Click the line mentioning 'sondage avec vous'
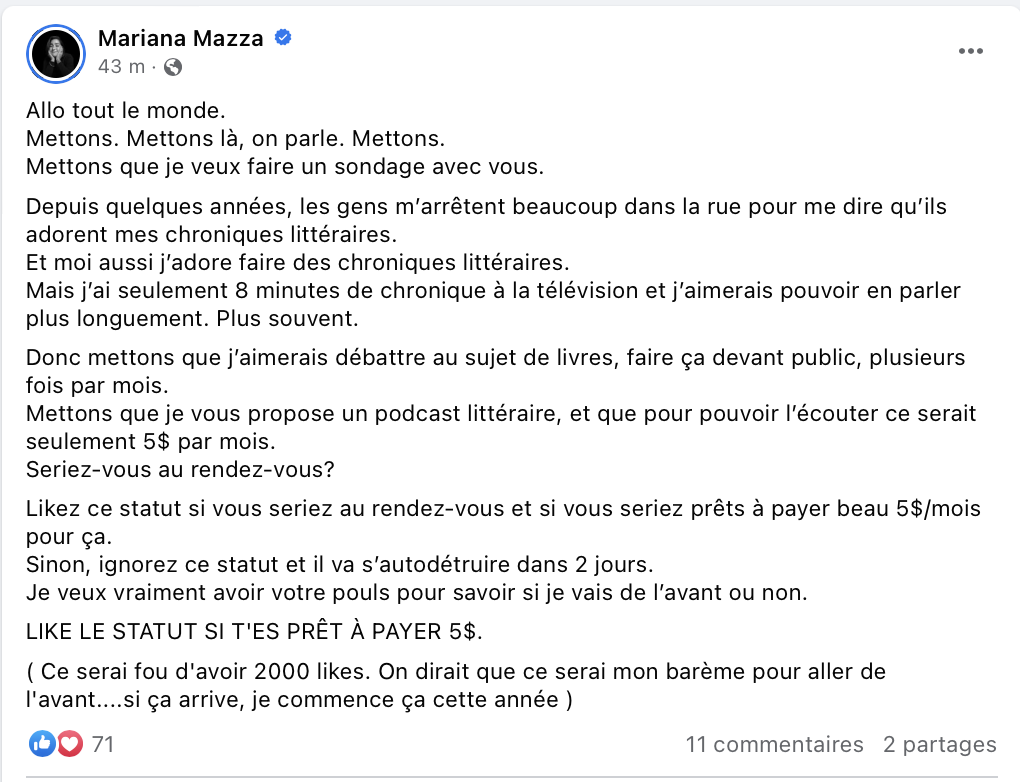The width and height of the screenshot is (1020, 782). (285, 167)
